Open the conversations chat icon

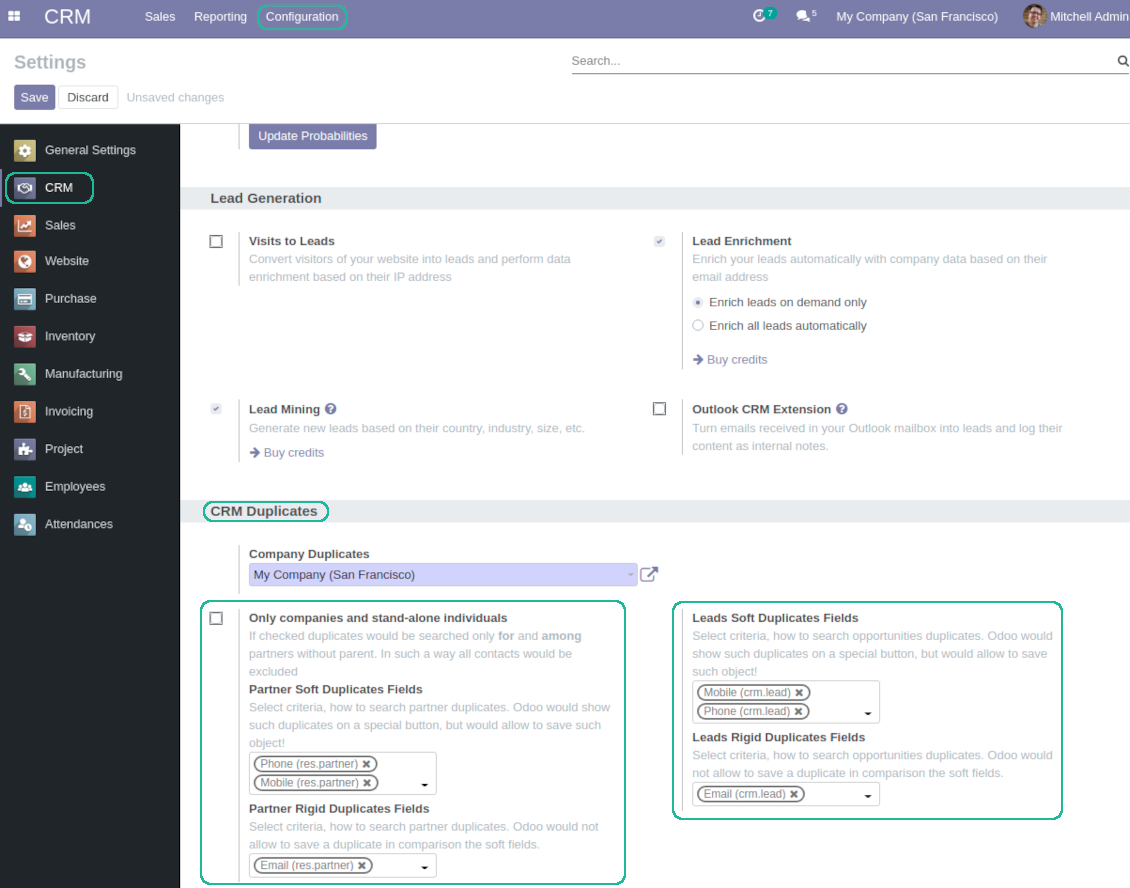[x=802, y=16]
